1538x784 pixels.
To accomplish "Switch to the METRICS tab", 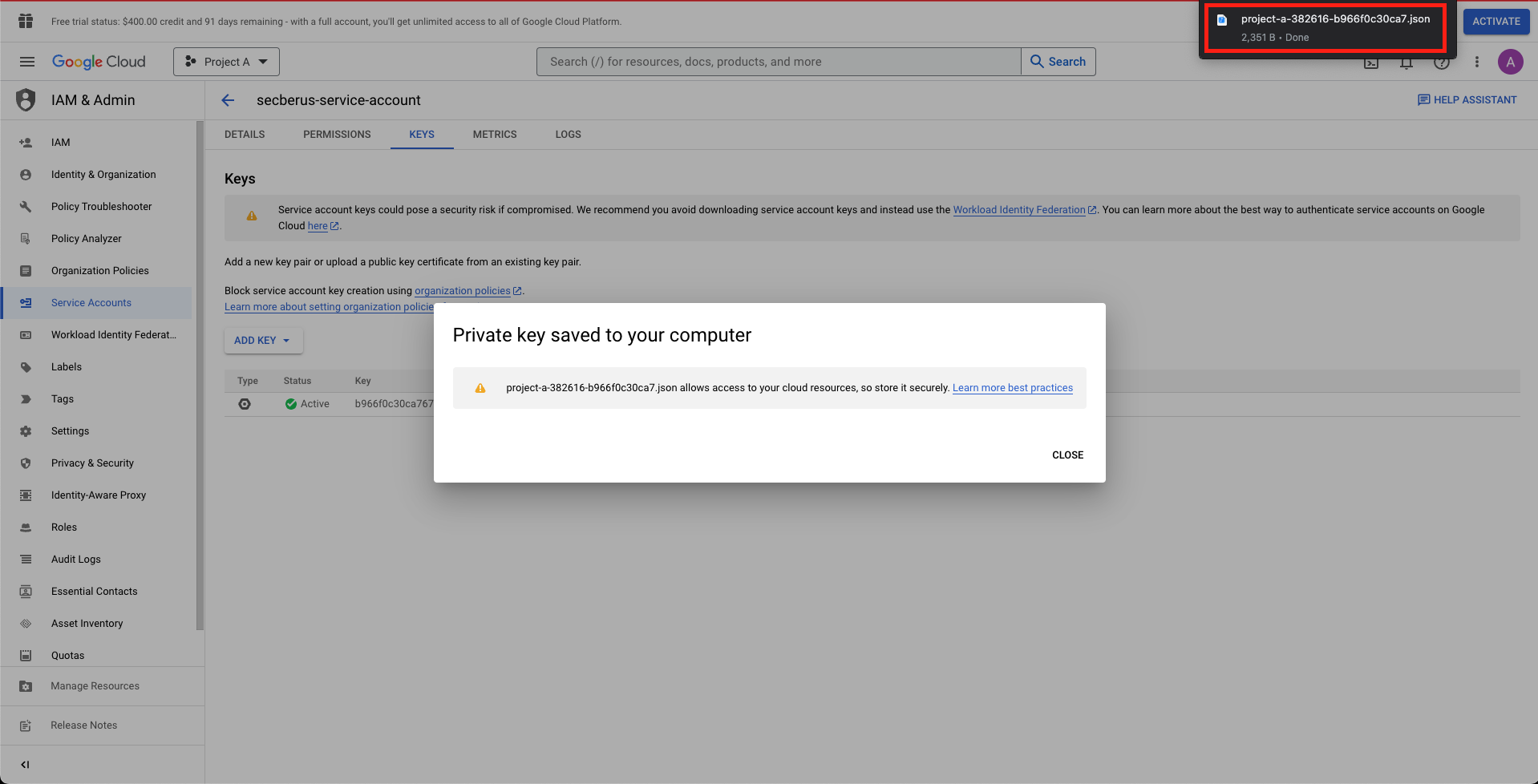I will coord(495,135).
